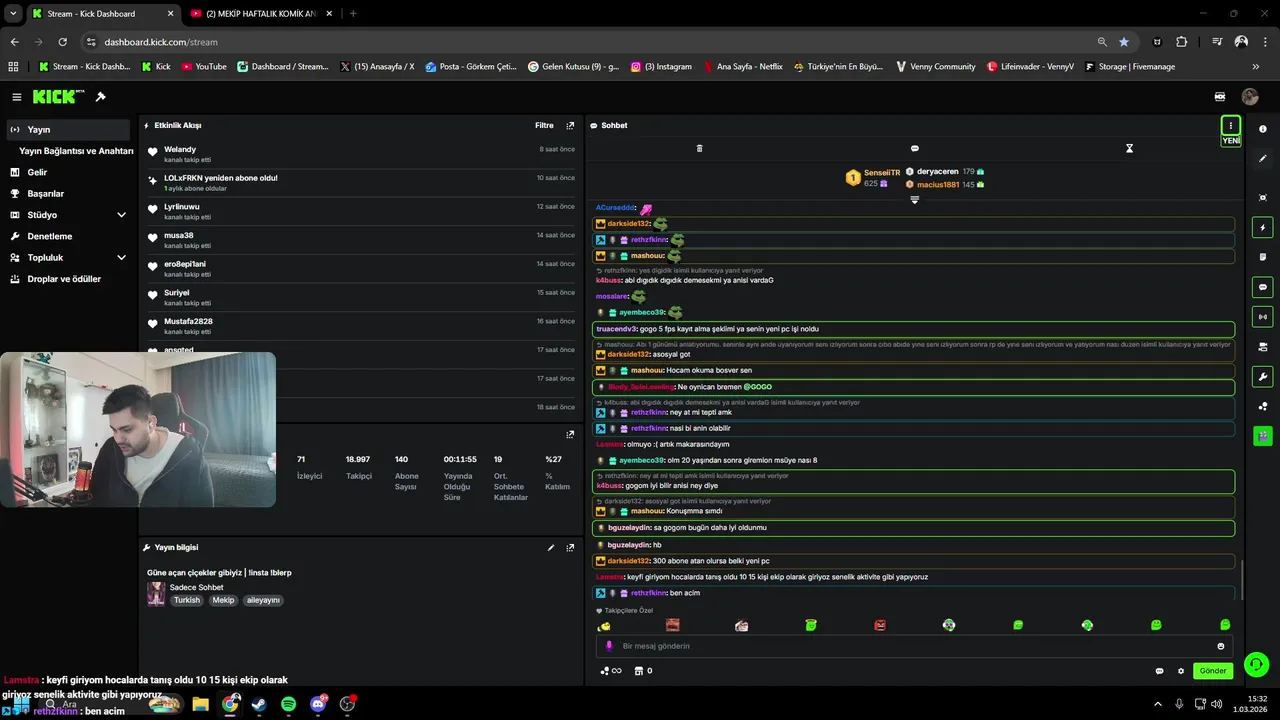Open the emoji picker in message field

click(x=1221, y=646)
